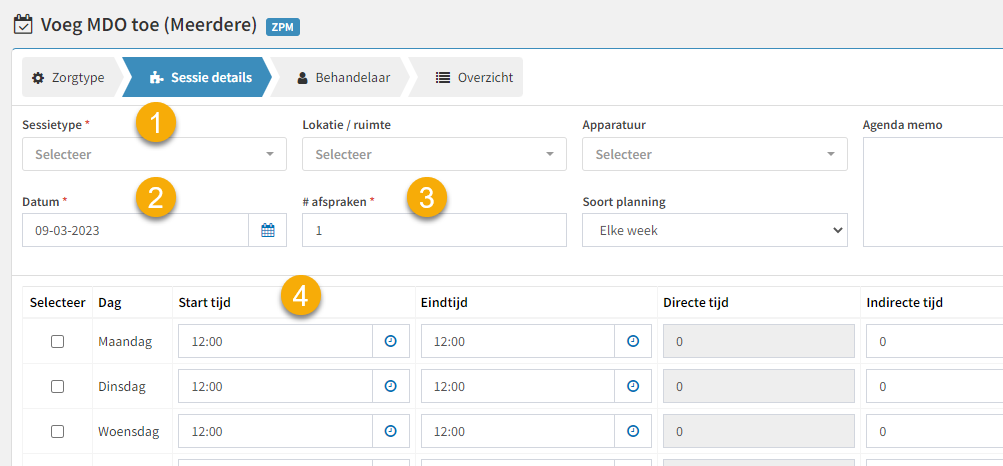Click Woensdag directe tijd field
Viewport: 1003px width, 466px height.
click(x=759, y=431)
